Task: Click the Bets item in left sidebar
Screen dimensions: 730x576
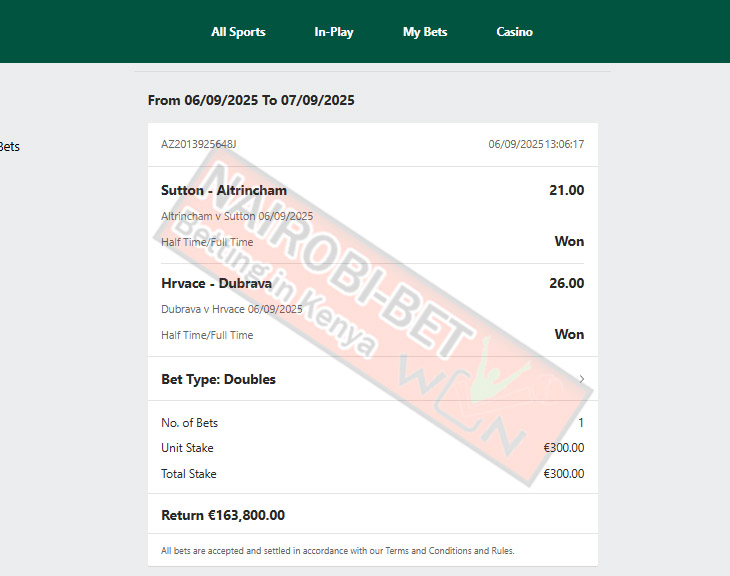Action: 10,147
